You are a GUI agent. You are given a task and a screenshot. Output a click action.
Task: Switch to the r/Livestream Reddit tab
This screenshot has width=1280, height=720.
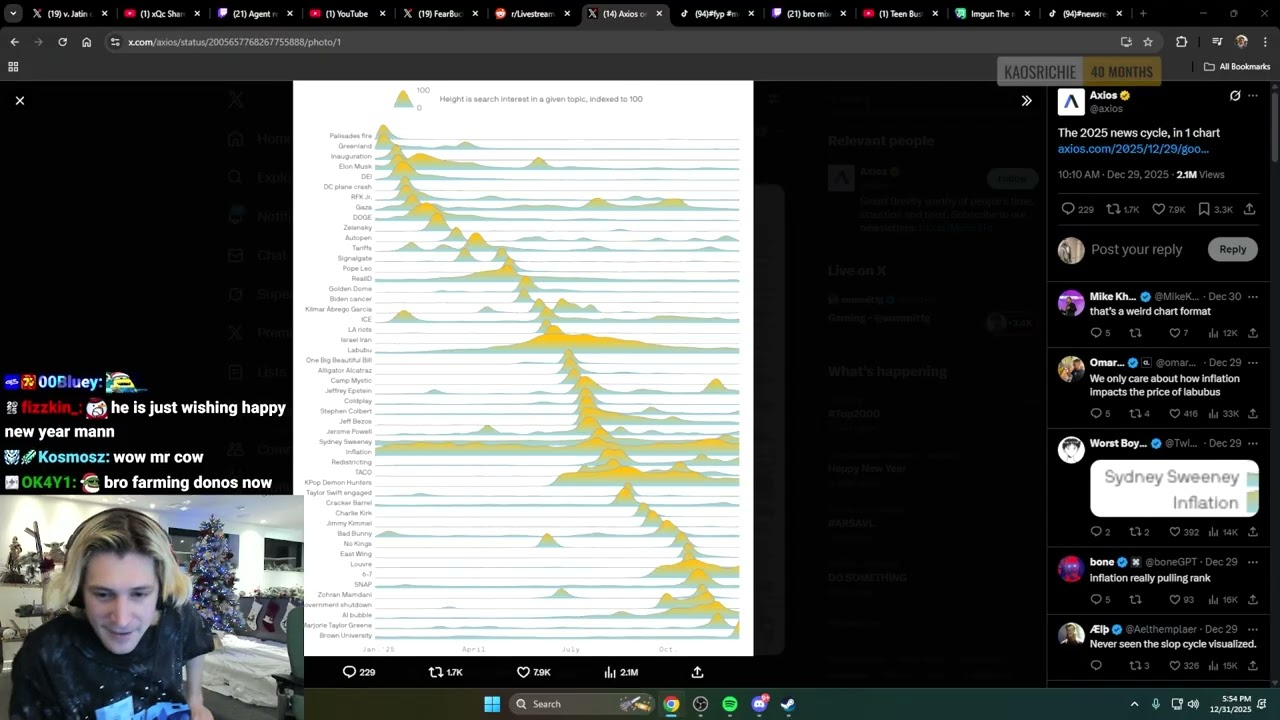coord(535,14)
